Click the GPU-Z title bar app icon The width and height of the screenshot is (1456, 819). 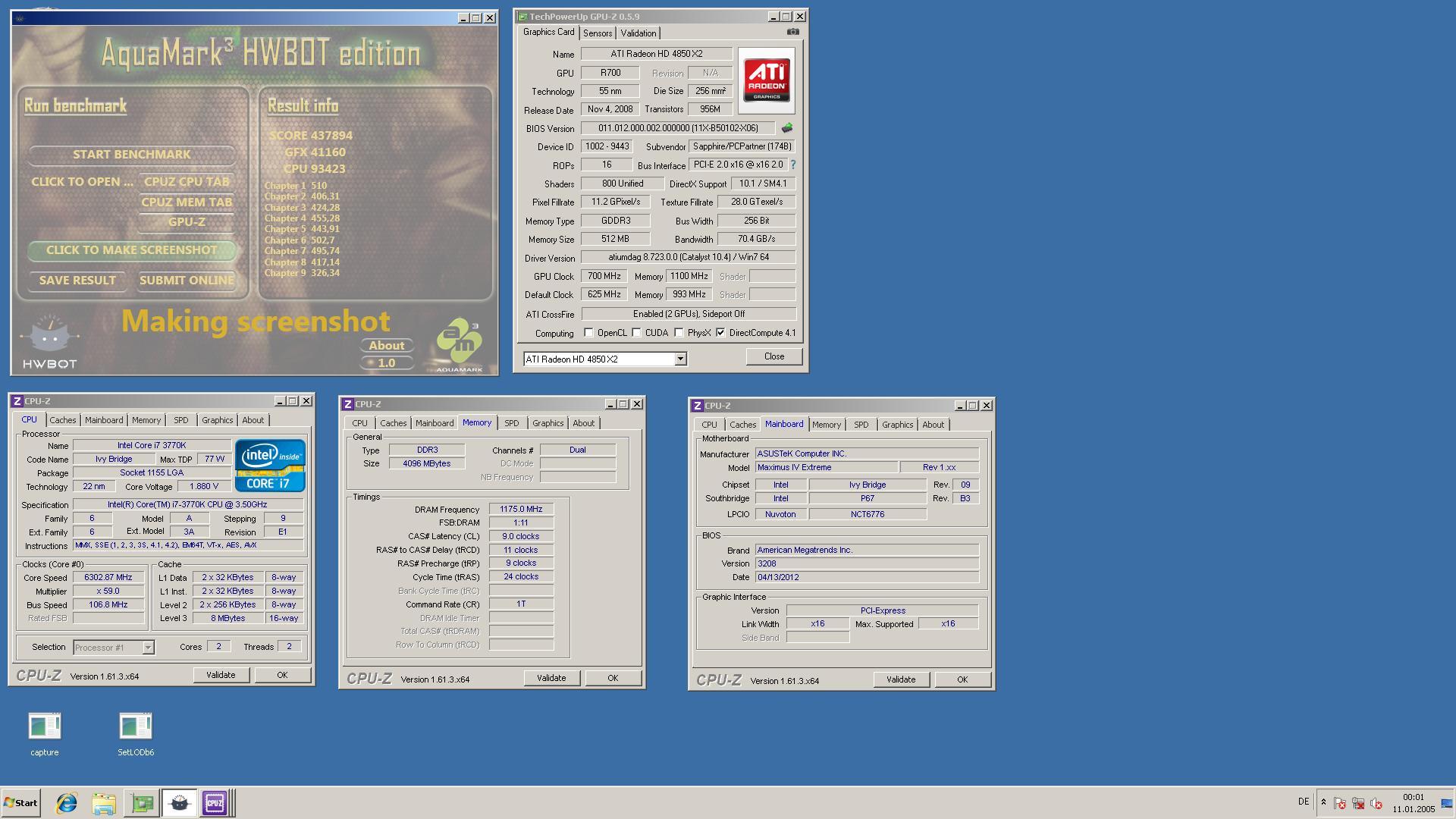[x=522, y=17]
